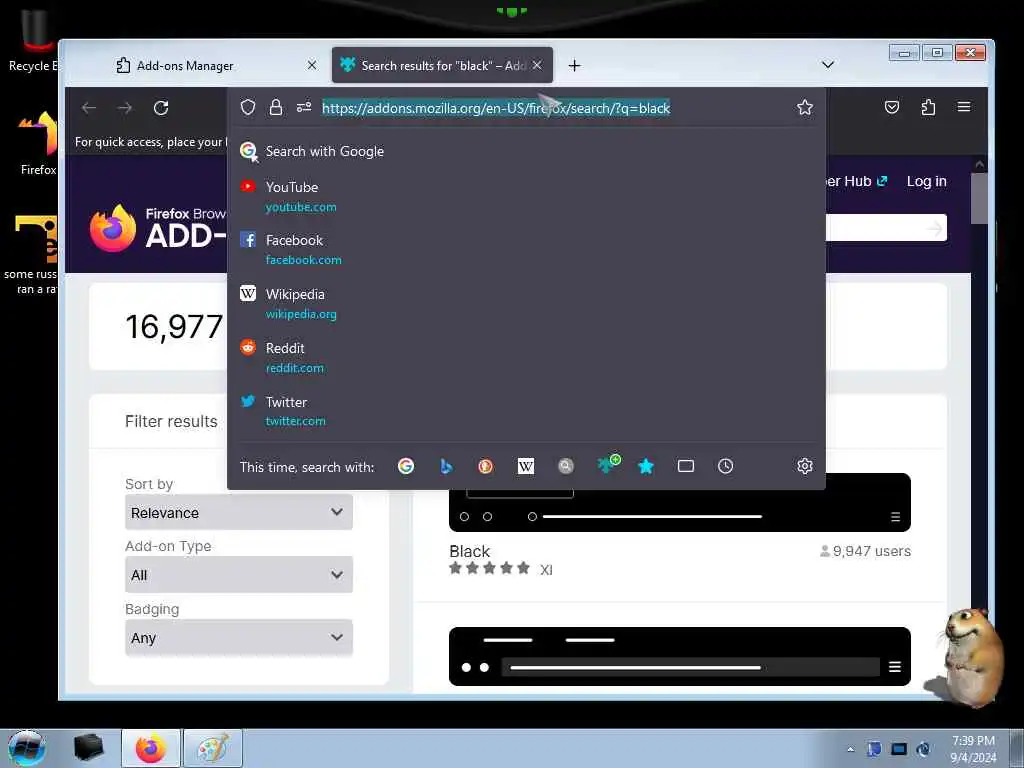This screenshot has height=768, width=1024.
Task: Close the Search results for "black" tab
Action: click(x=537, y=65)
